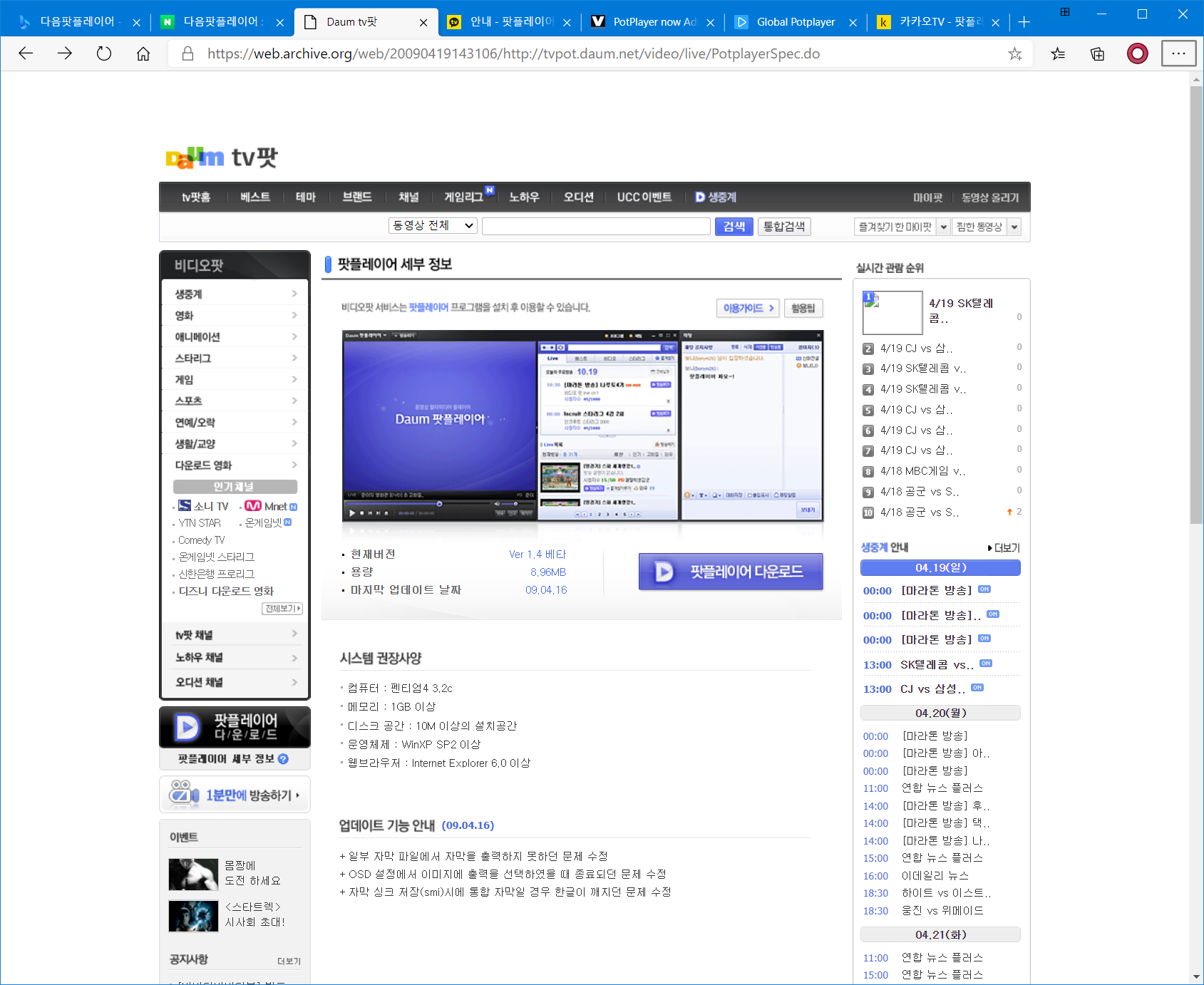Open the collections panel
The width and height of the screenshot is (1204, 985).
[x=1098, y=53]
